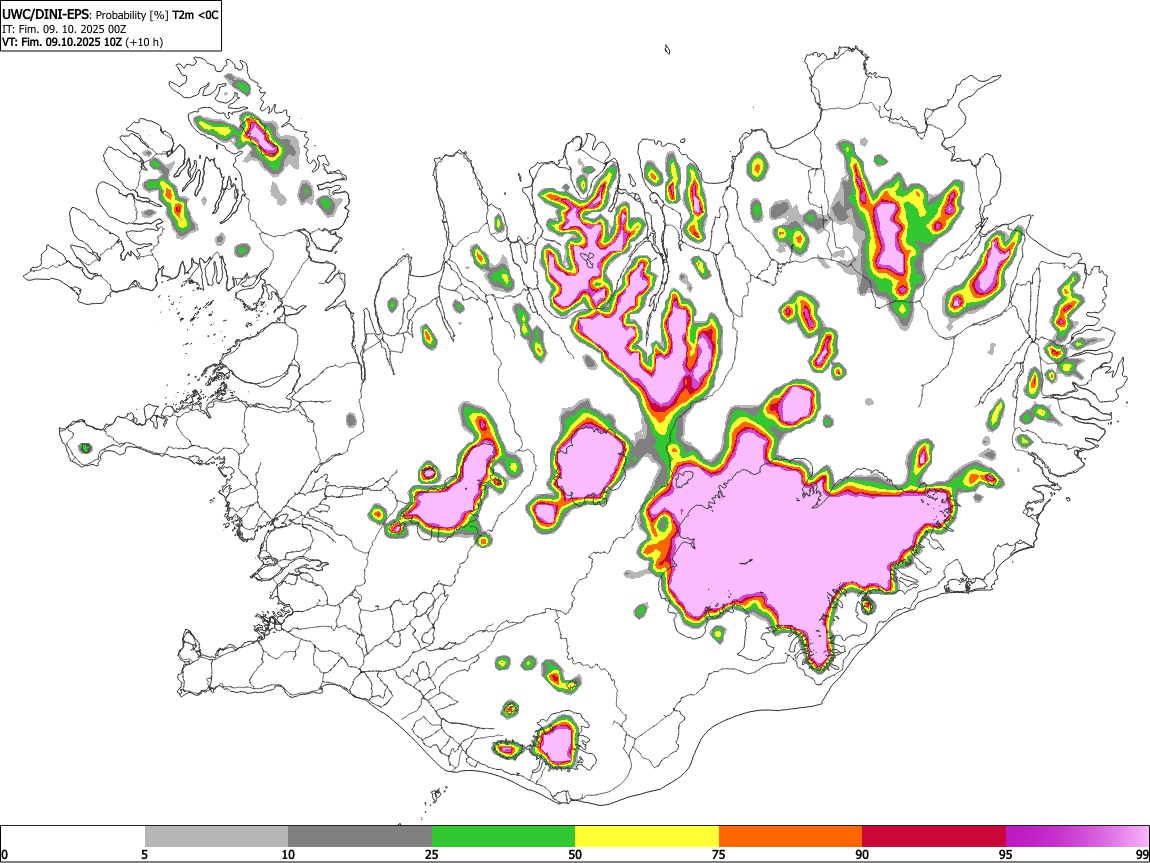1150x863 pixels.
Task: Click the legend tick label '10'
Action: pyautogui.click(x=288, y=855)
